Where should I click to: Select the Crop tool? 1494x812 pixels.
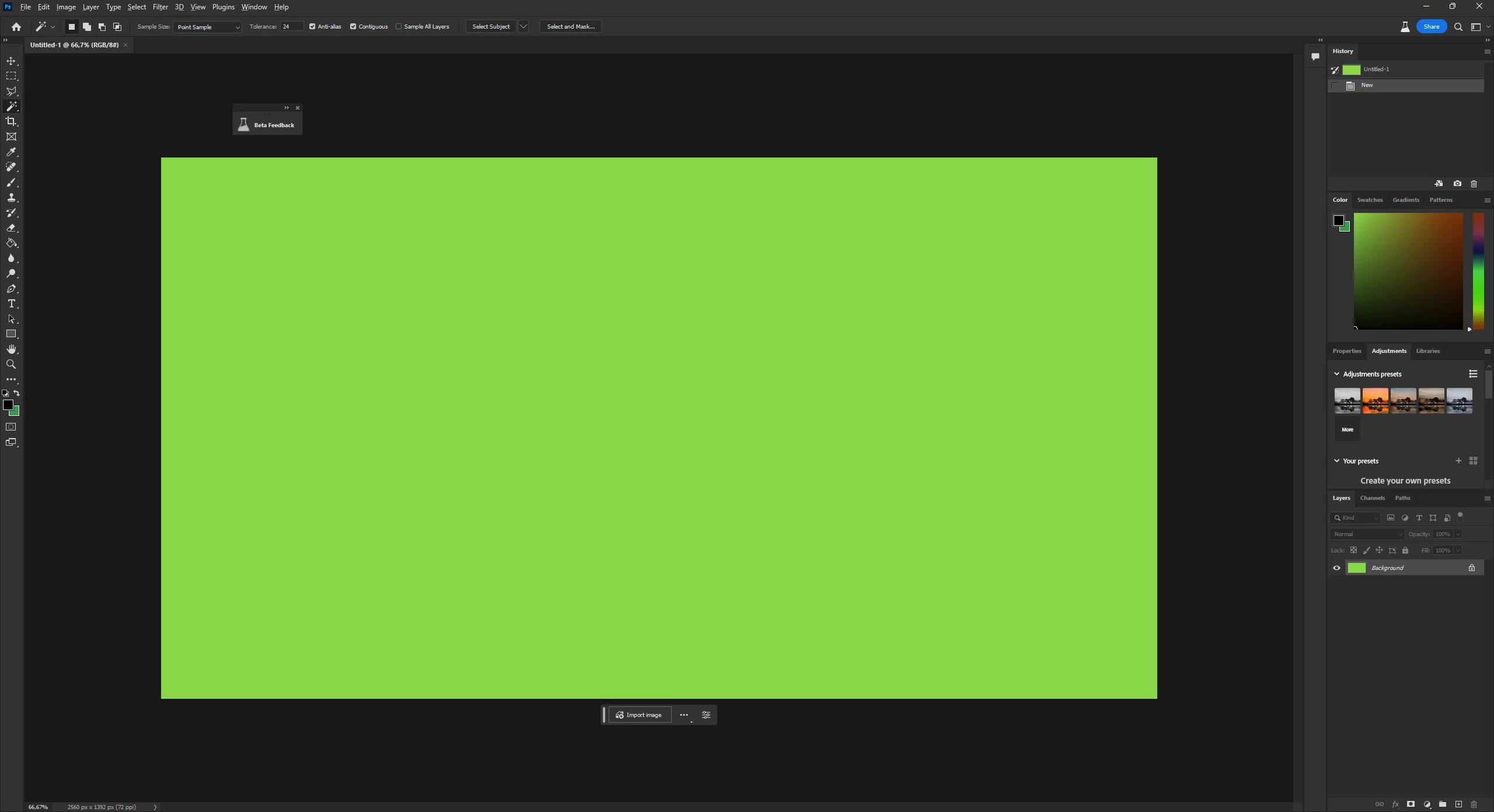pyautogui.click(x=11, y=121)
